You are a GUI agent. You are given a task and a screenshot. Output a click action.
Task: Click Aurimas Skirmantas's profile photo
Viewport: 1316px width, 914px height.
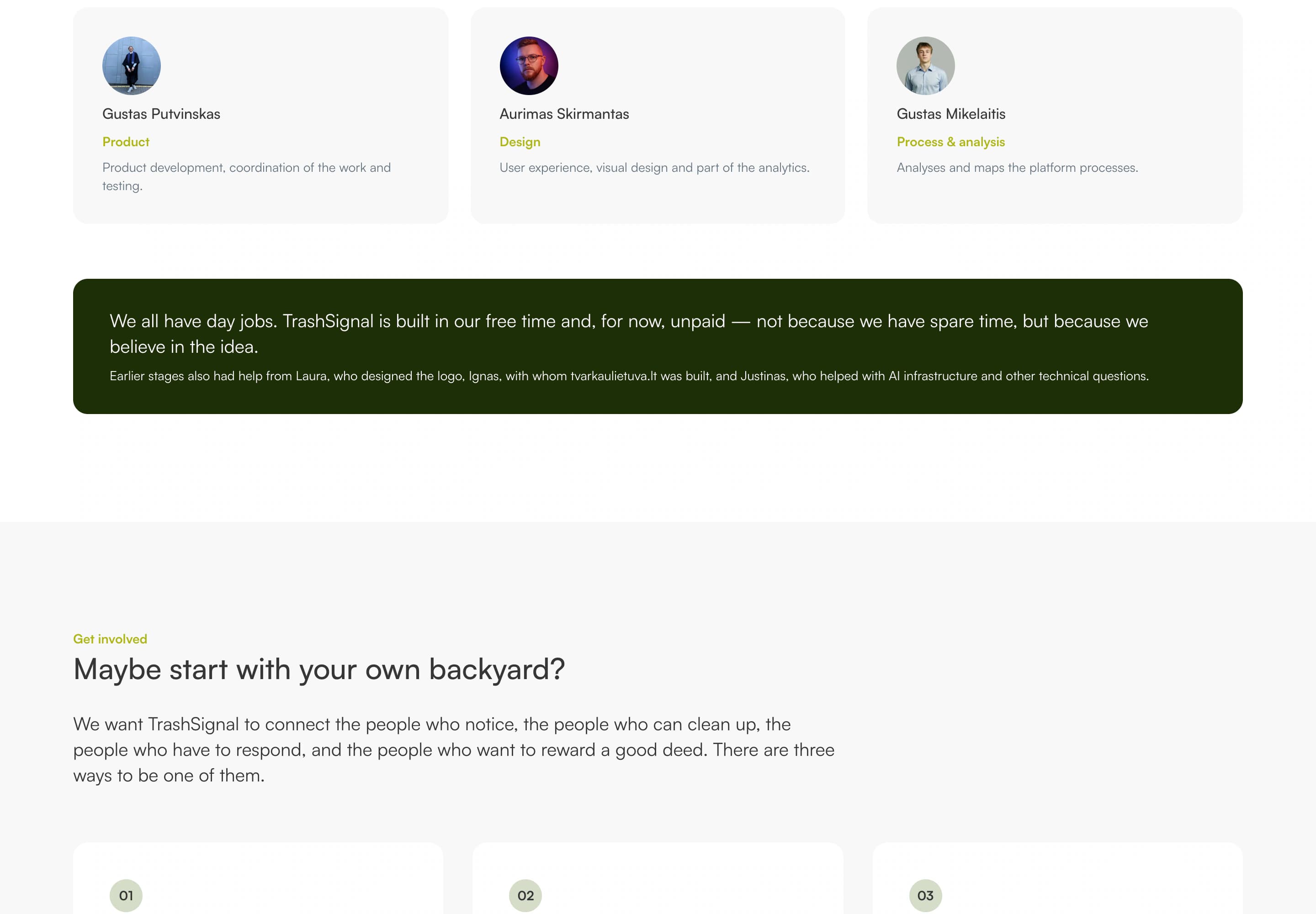pyautogui.click(x=529, y=66)
